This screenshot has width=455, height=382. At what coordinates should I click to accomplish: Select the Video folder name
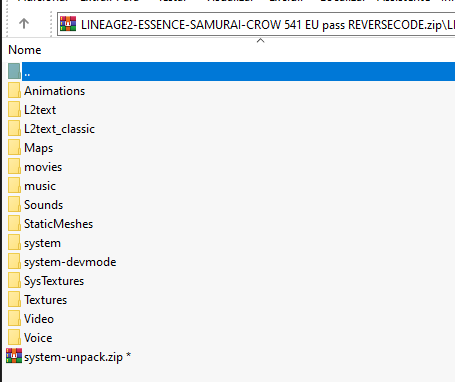pos(39,319)
